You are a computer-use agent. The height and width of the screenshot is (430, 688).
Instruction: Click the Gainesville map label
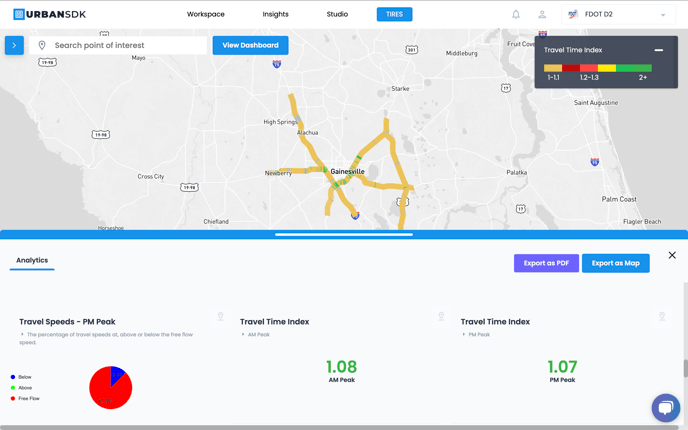348,172
